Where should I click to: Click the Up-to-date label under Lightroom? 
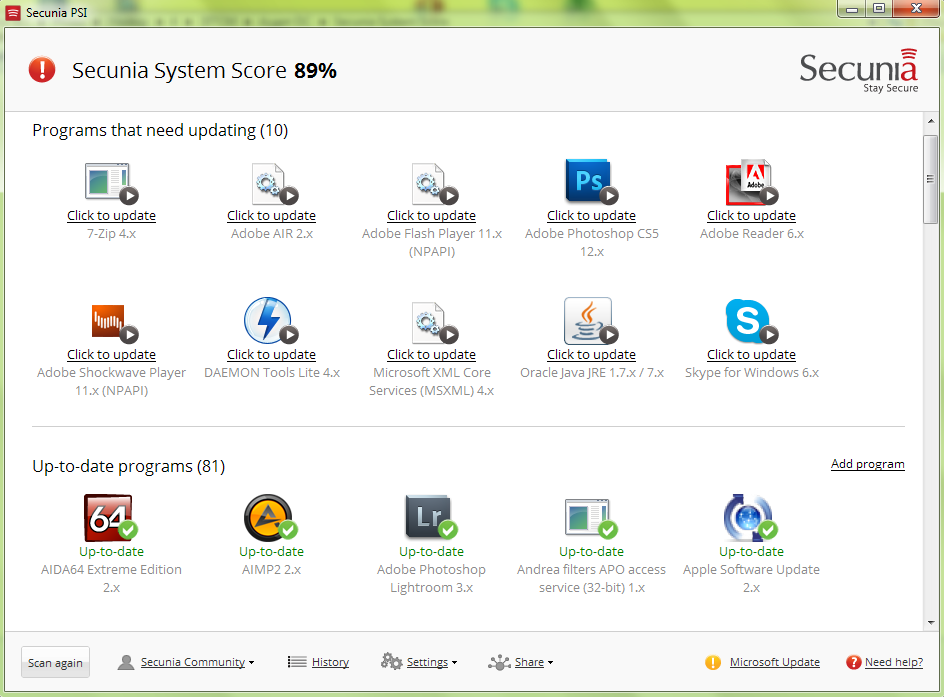[x=432, y=551]
